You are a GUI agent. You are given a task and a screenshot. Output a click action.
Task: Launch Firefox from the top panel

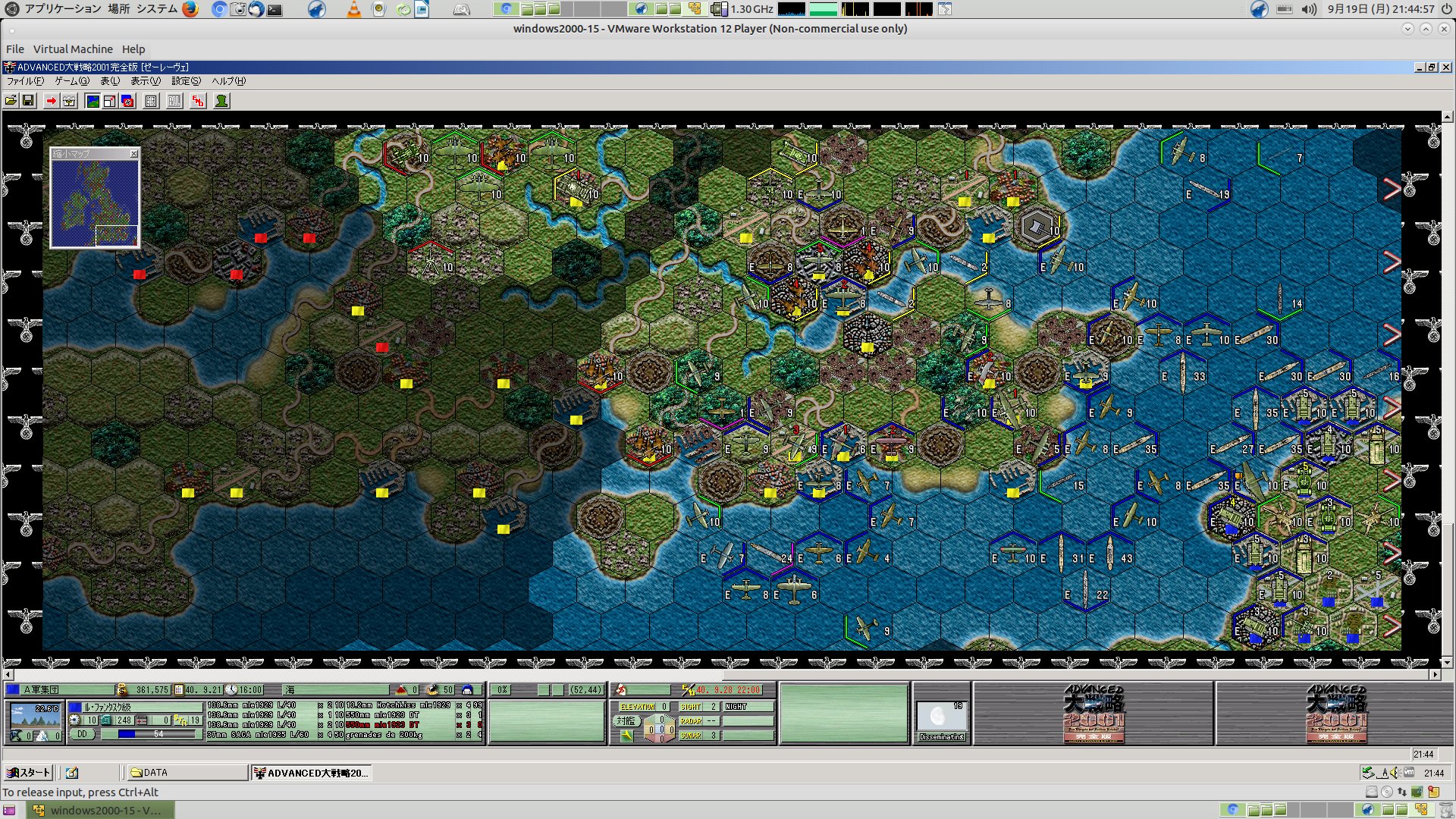[190, 9]
